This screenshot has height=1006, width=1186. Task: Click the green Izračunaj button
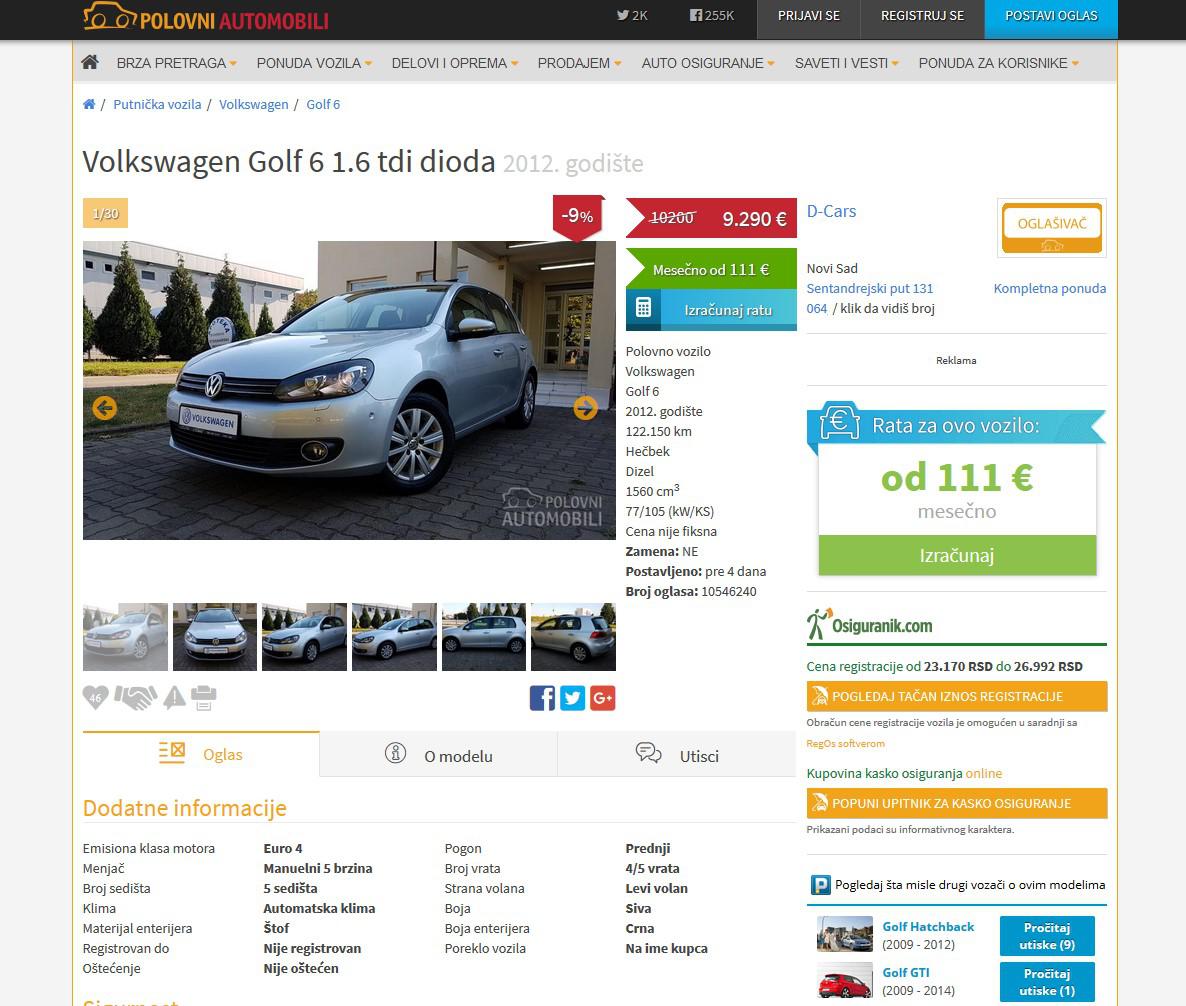point(957,555)
